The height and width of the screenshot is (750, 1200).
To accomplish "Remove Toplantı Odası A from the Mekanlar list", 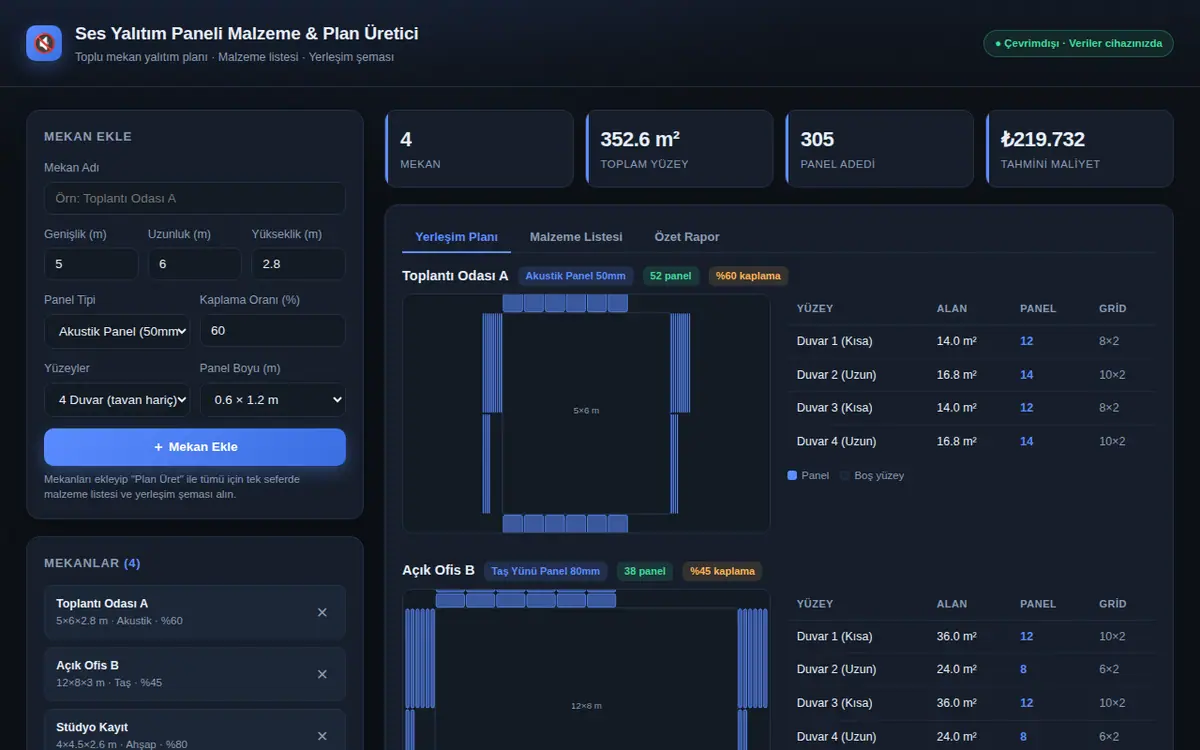I will pos(322,612).
